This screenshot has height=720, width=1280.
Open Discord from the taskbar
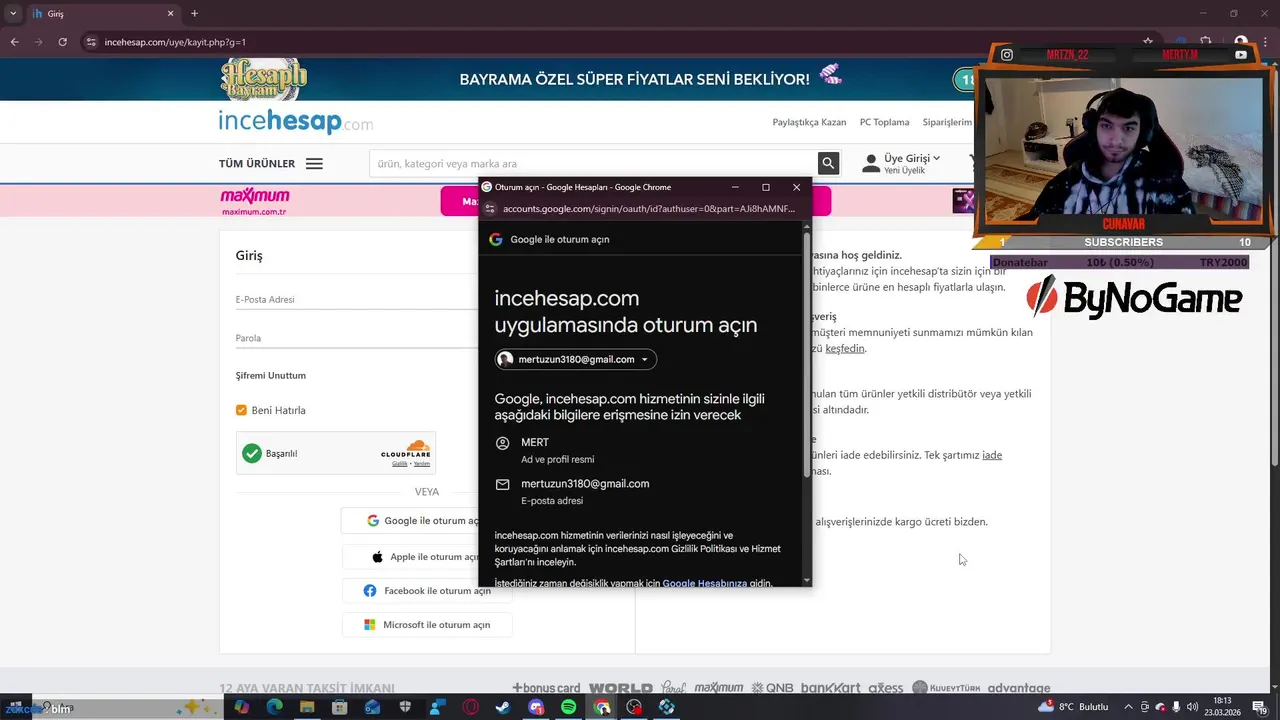(x=536, y=707)
